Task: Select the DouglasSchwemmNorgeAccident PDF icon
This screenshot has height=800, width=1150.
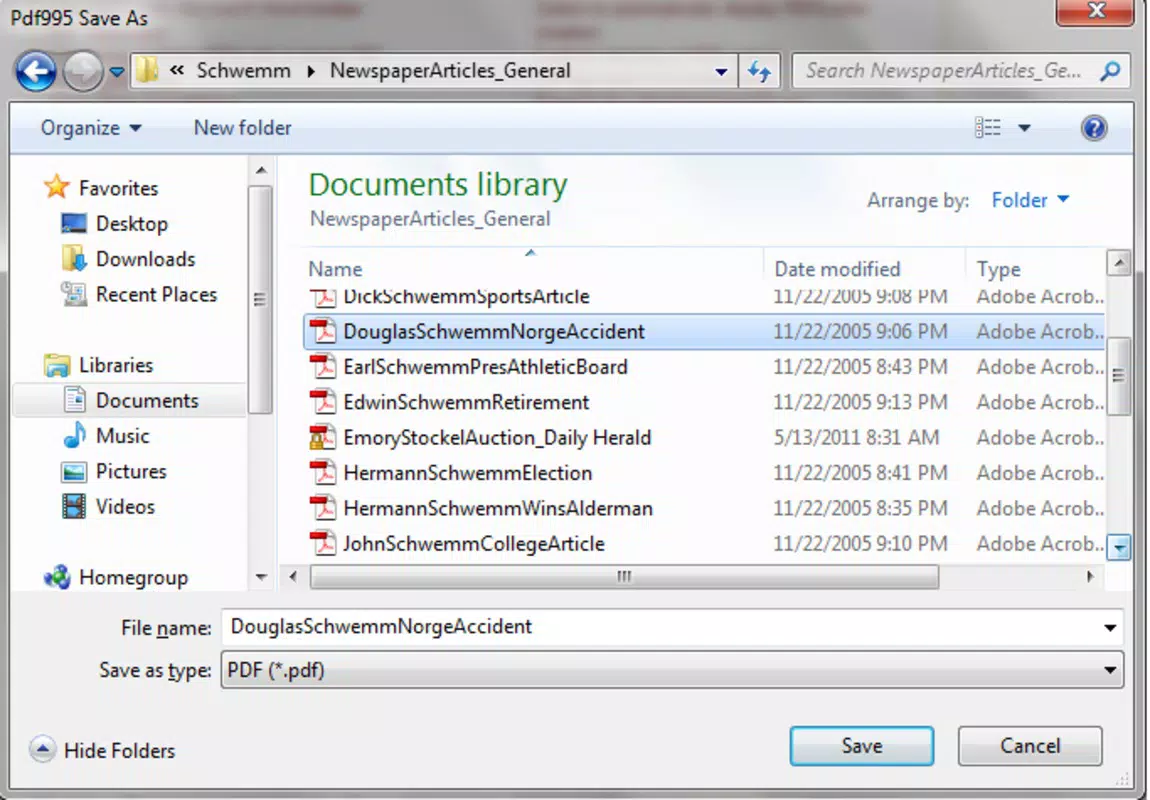Action: 322,331
